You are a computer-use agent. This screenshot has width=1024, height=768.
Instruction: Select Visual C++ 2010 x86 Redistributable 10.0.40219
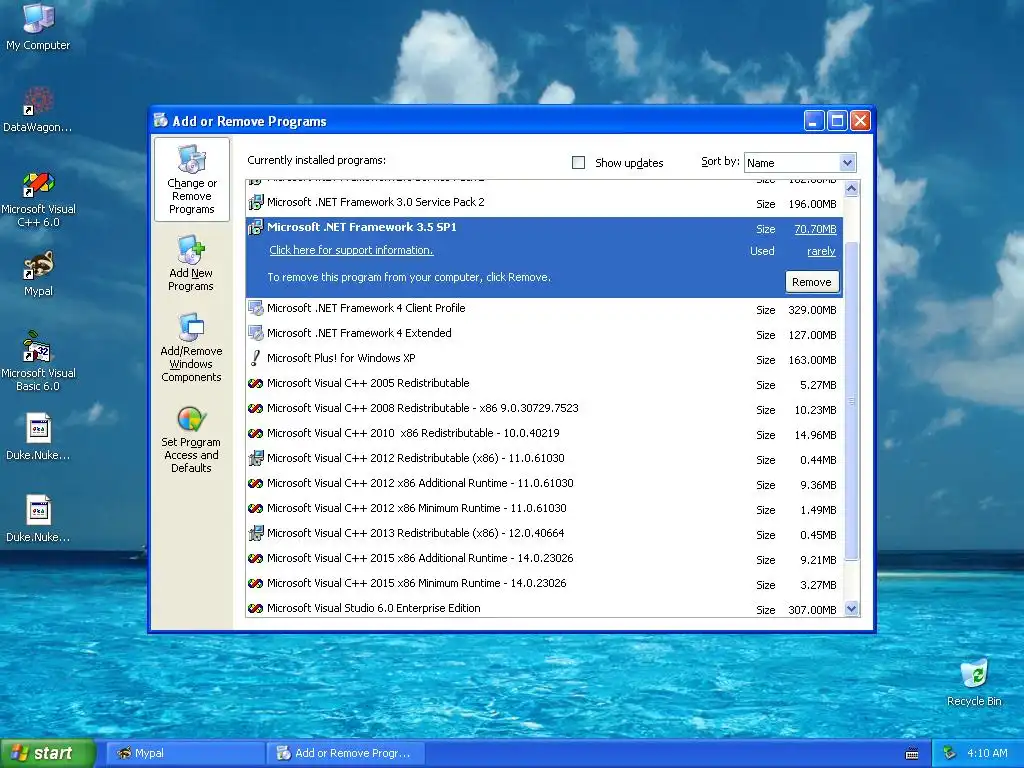tap(544, 433)
